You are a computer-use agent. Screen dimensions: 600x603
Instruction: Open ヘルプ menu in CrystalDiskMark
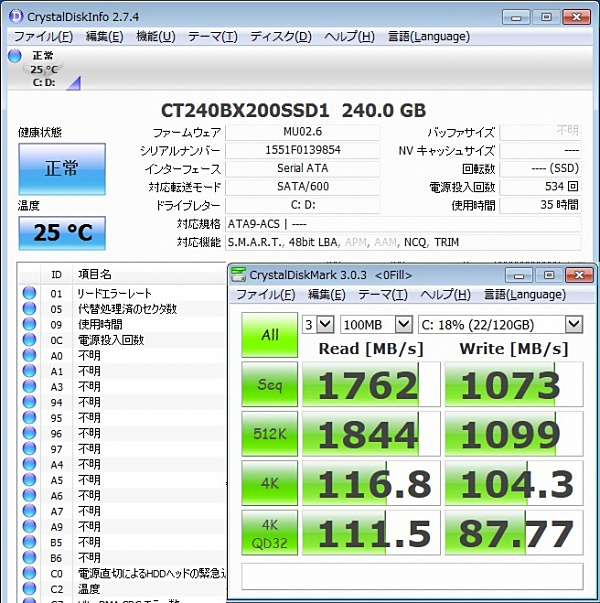(445, 295)
